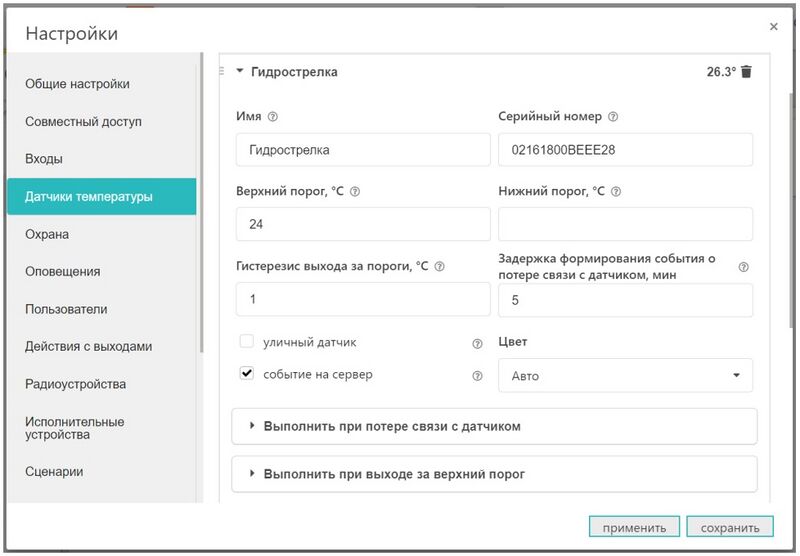Show help for событие на сервер option
The width and height of the screenshot is (800, 556).
[477, 376]
